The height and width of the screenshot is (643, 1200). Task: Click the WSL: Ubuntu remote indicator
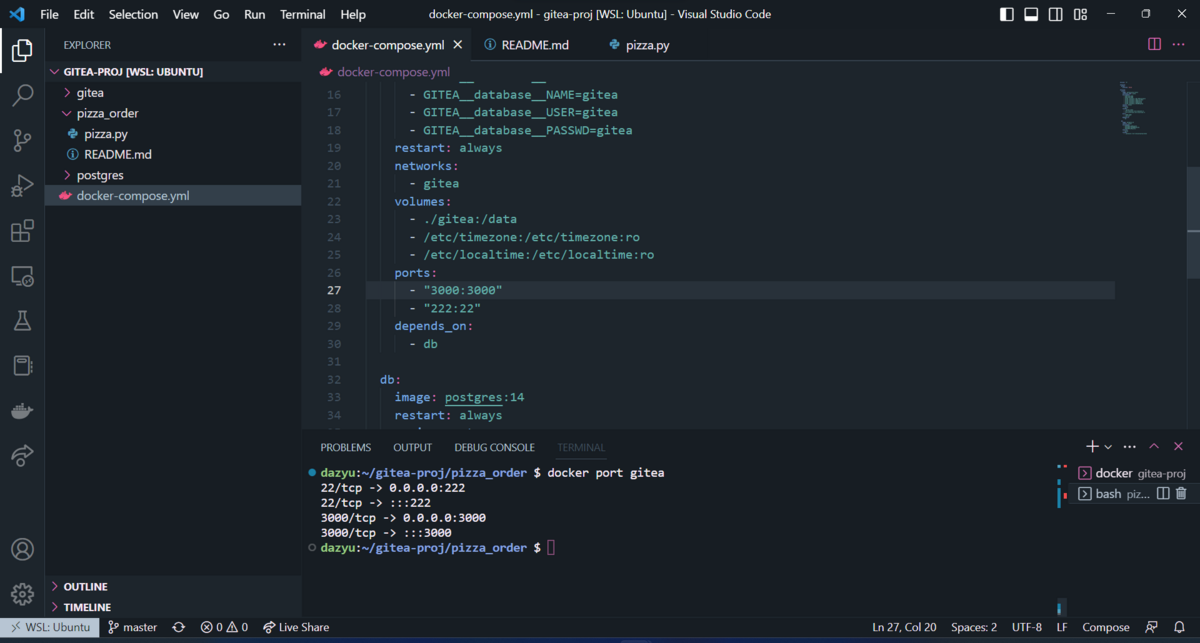pos(49,627)
